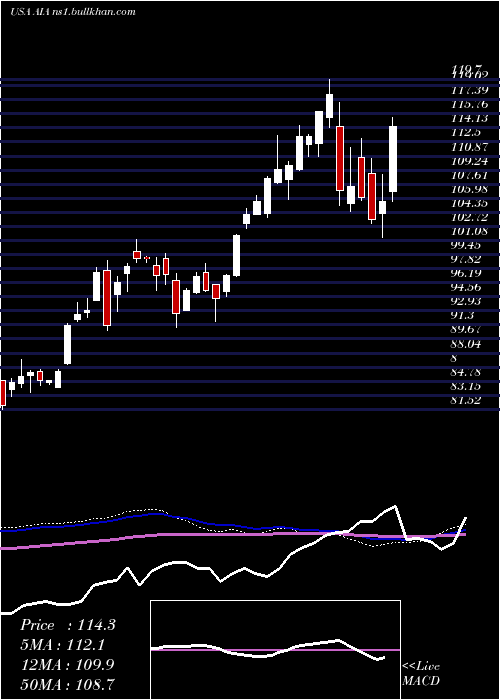
Task: Click the '<<Live MACD' label
Action: tap(421, 674)
